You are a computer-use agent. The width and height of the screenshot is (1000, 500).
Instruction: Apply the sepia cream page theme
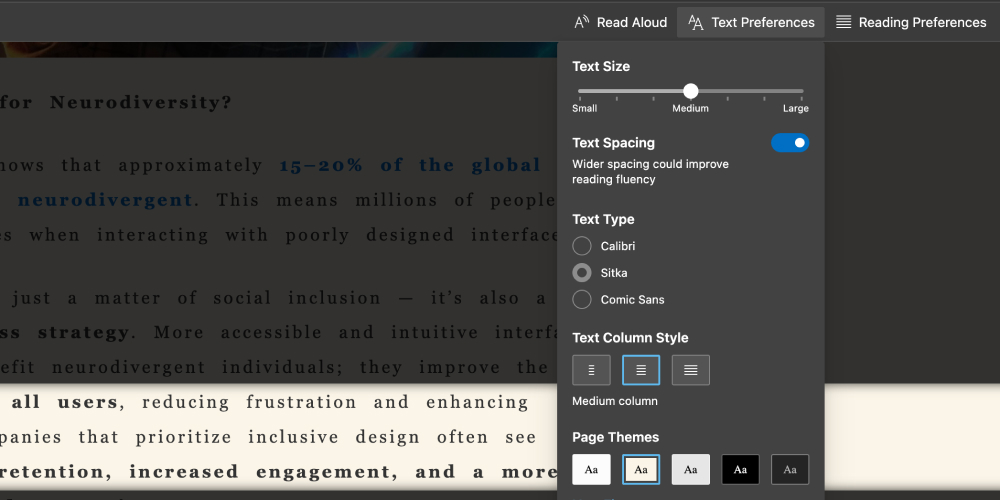(x=641, y=469)
